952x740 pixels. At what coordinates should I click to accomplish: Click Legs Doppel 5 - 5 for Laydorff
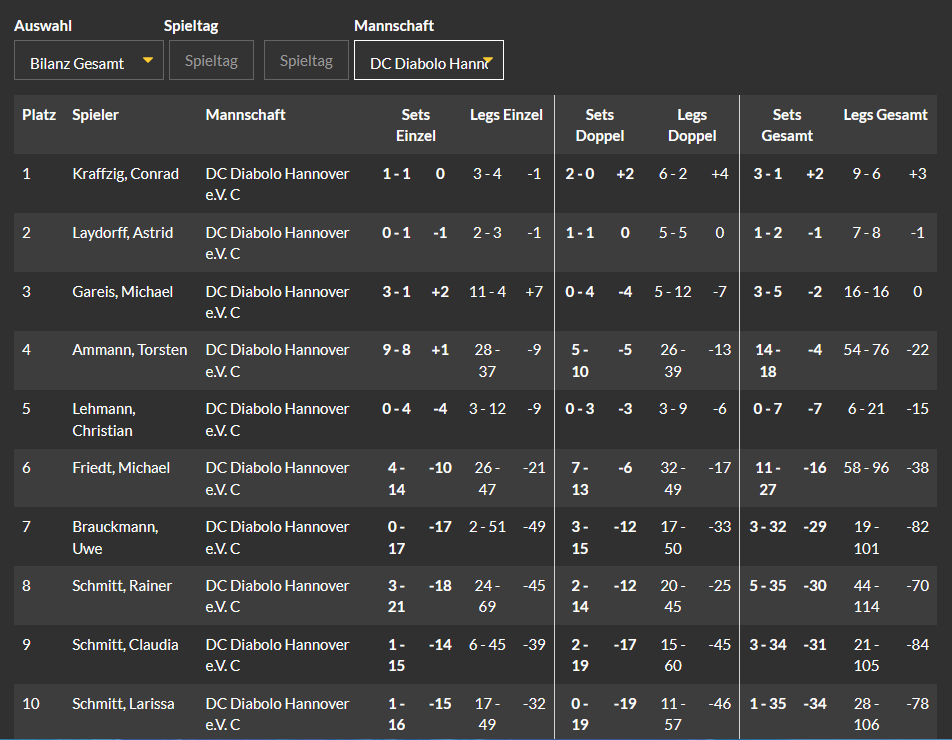[x=673, y=233]
